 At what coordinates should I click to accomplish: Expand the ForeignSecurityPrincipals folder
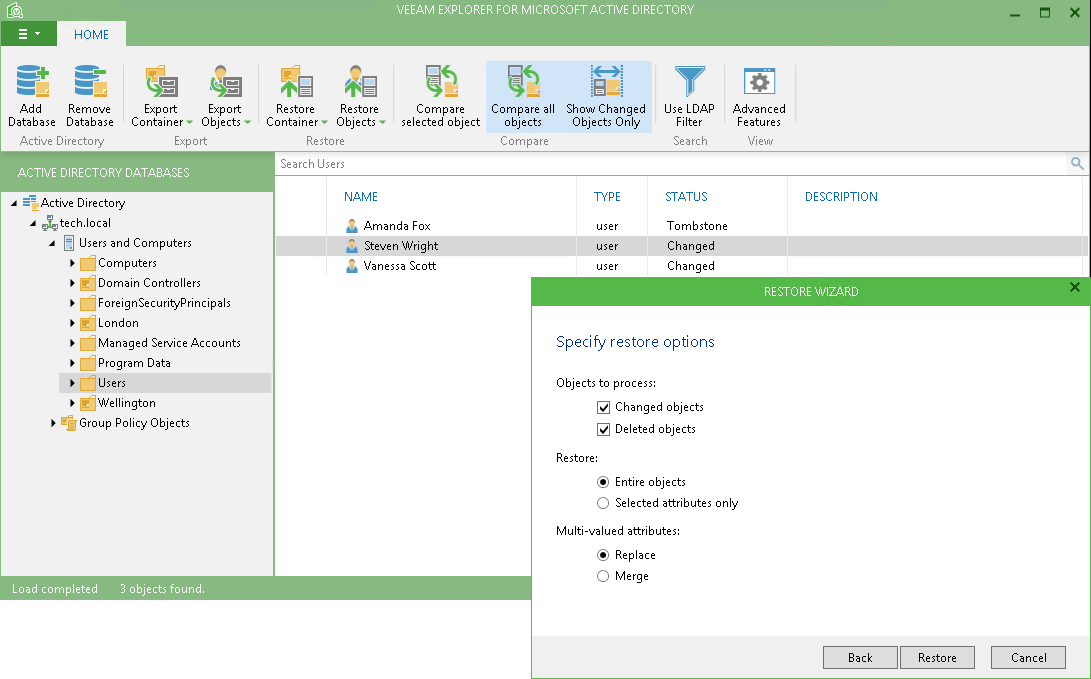coord(72,303)
